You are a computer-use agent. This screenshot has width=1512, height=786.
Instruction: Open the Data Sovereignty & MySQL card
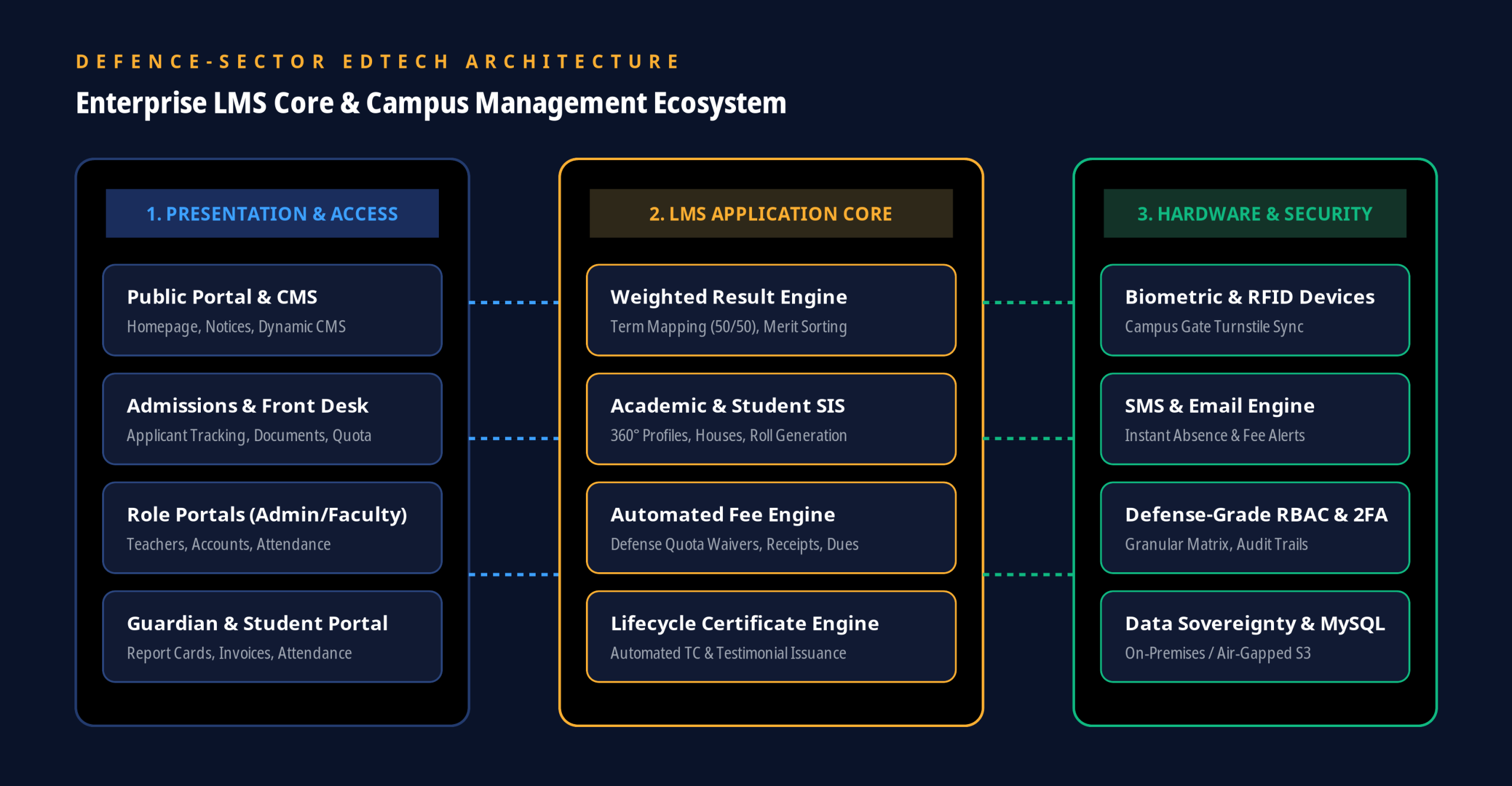[1254, 637]
